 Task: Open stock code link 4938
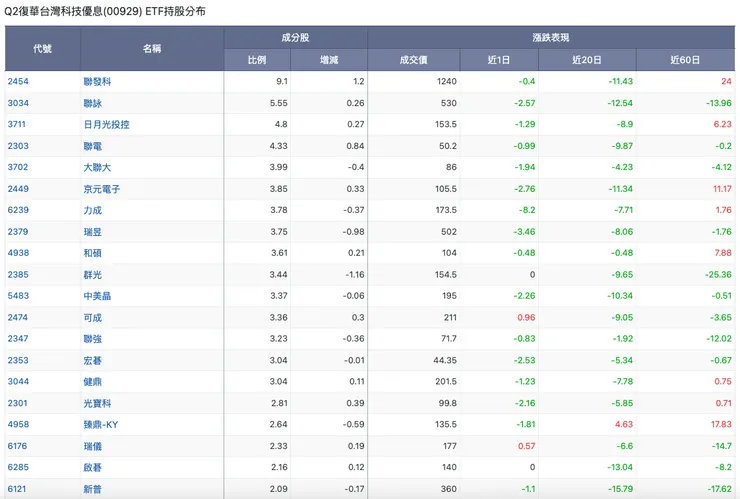pos(18,253)
